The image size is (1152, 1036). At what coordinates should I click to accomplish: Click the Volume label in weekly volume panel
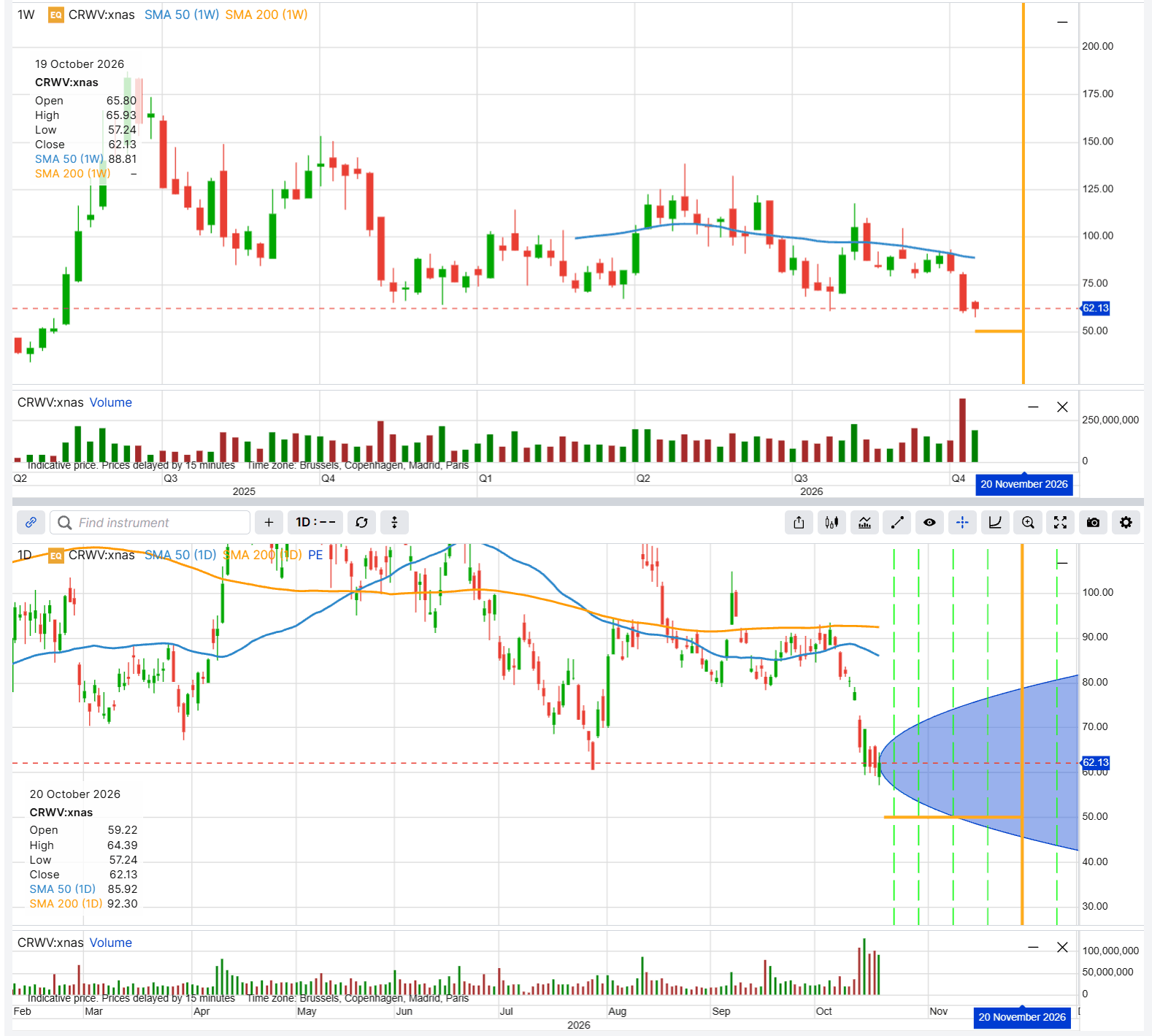111,402
